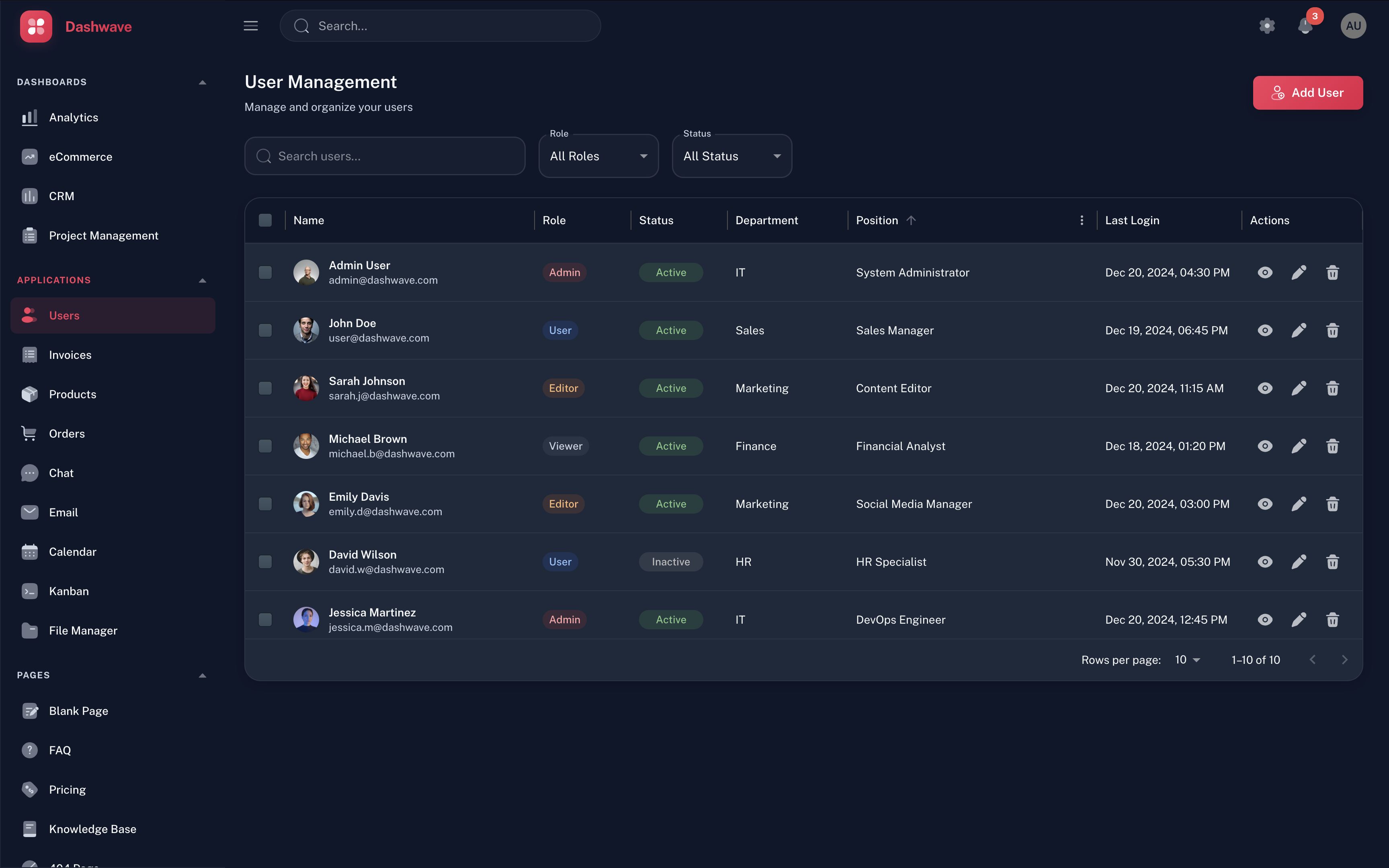Expand the All Status filter dropdown
Screen dimensions: 1389x868
[x=731, y=156]
